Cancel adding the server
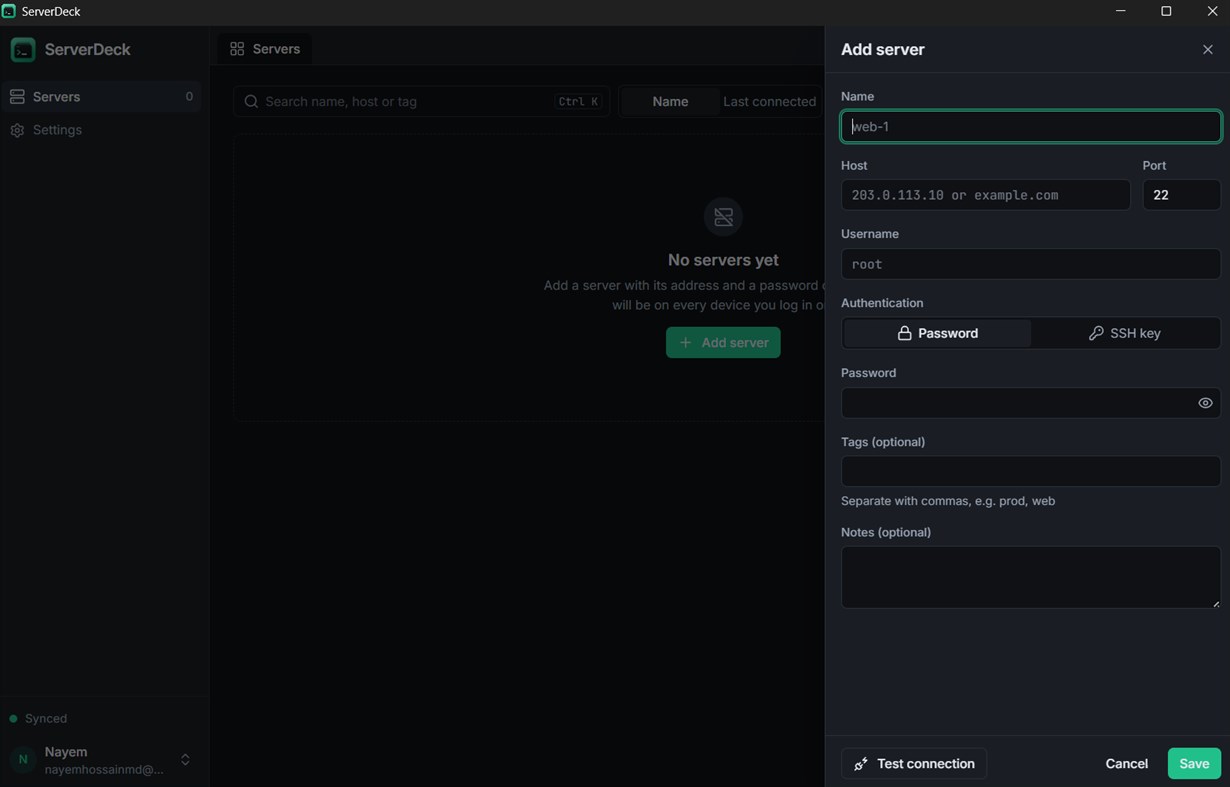The image size is (1230, 787). tap(1126, 763)
